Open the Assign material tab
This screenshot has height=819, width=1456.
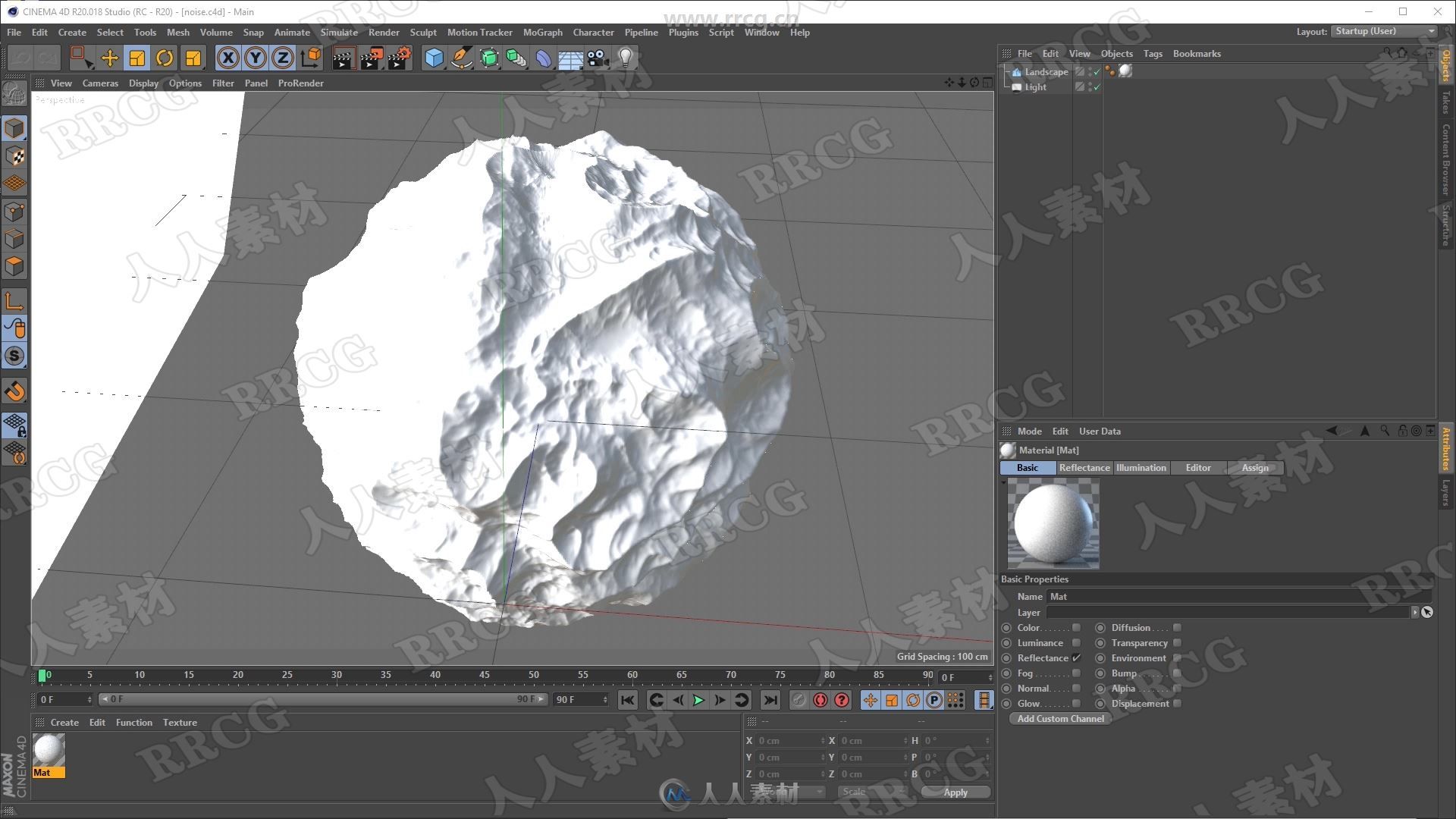point(1255,468)
